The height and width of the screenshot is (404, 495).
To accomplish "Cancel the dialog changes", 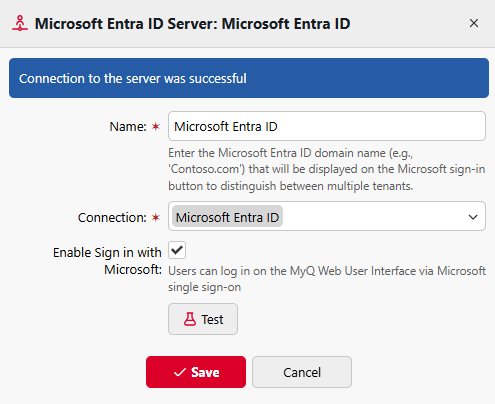I will 302,372.
